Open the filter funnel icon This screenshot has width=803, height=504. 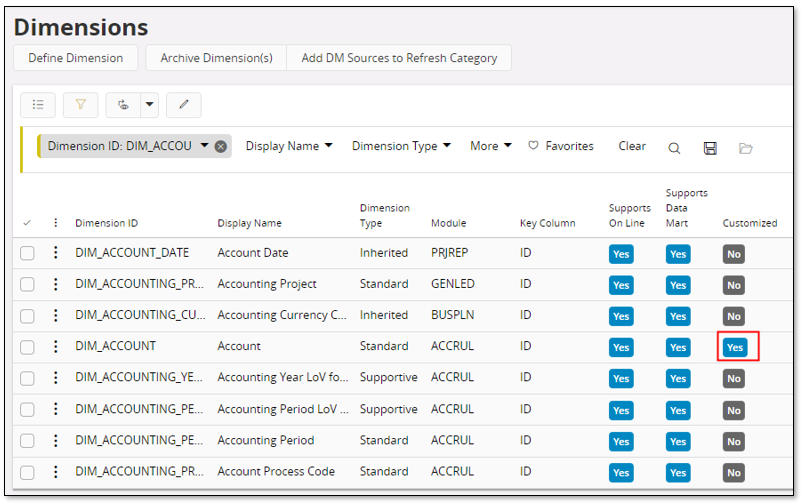tap(80, 104)
